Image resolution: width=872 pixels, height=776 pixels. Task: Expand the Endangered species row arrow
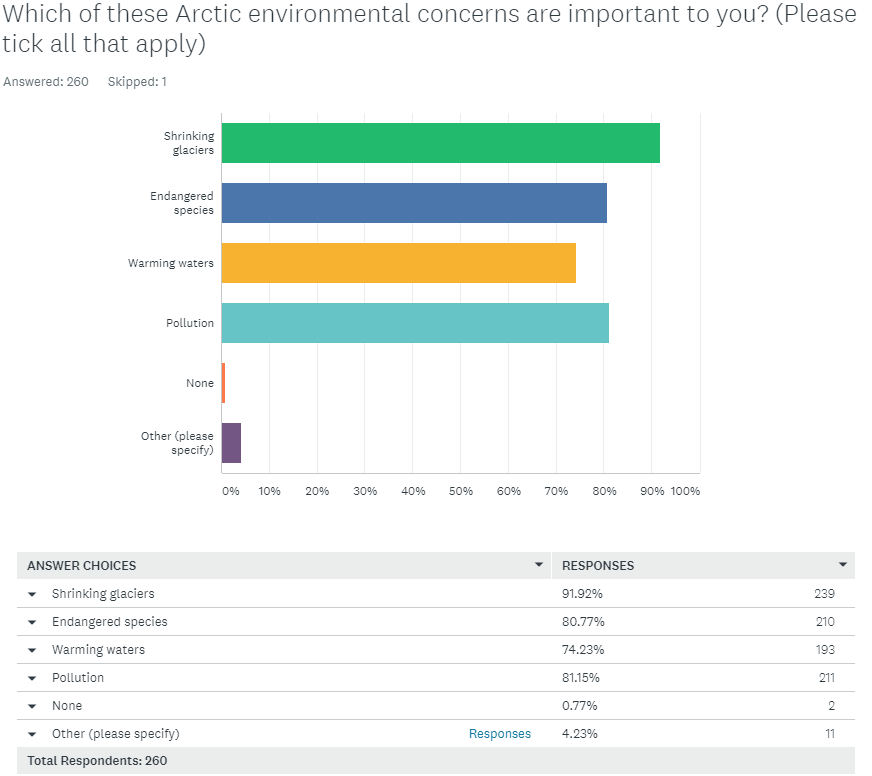(32, 622)
